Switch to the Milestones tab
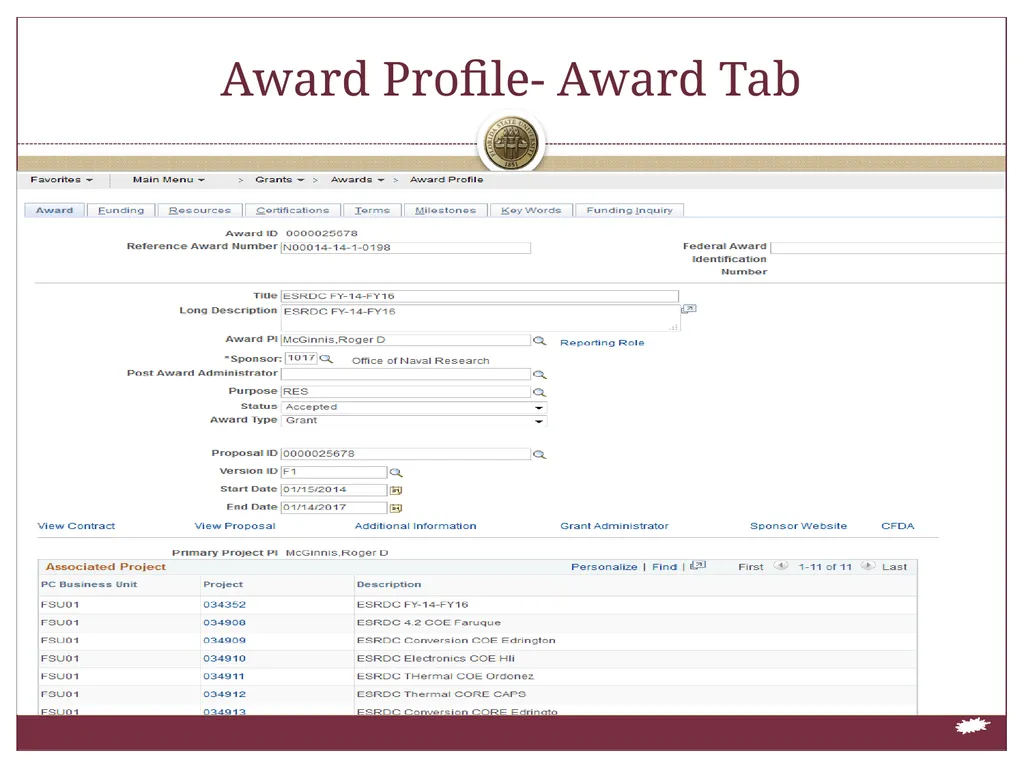Viewport: 1024px width, 768px height. (x=445, y=210)
